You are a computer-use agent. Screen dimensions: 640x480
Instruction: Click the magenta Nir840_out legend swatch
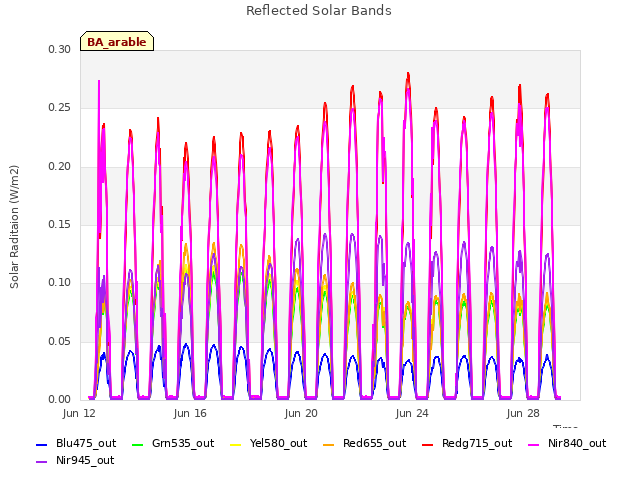pos(533,444)
